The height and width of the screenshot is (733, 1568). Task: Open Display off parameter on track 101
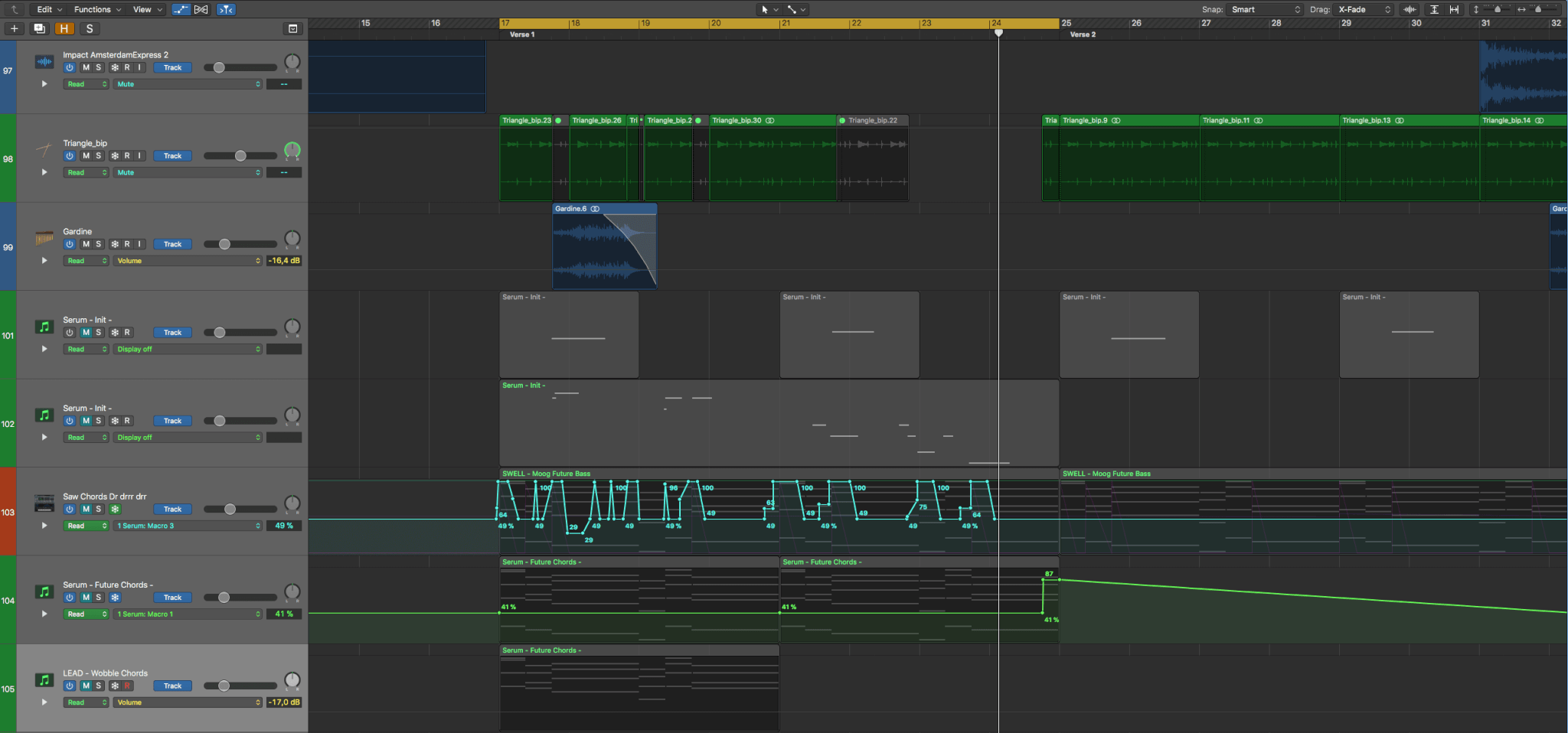coord(188,349)
